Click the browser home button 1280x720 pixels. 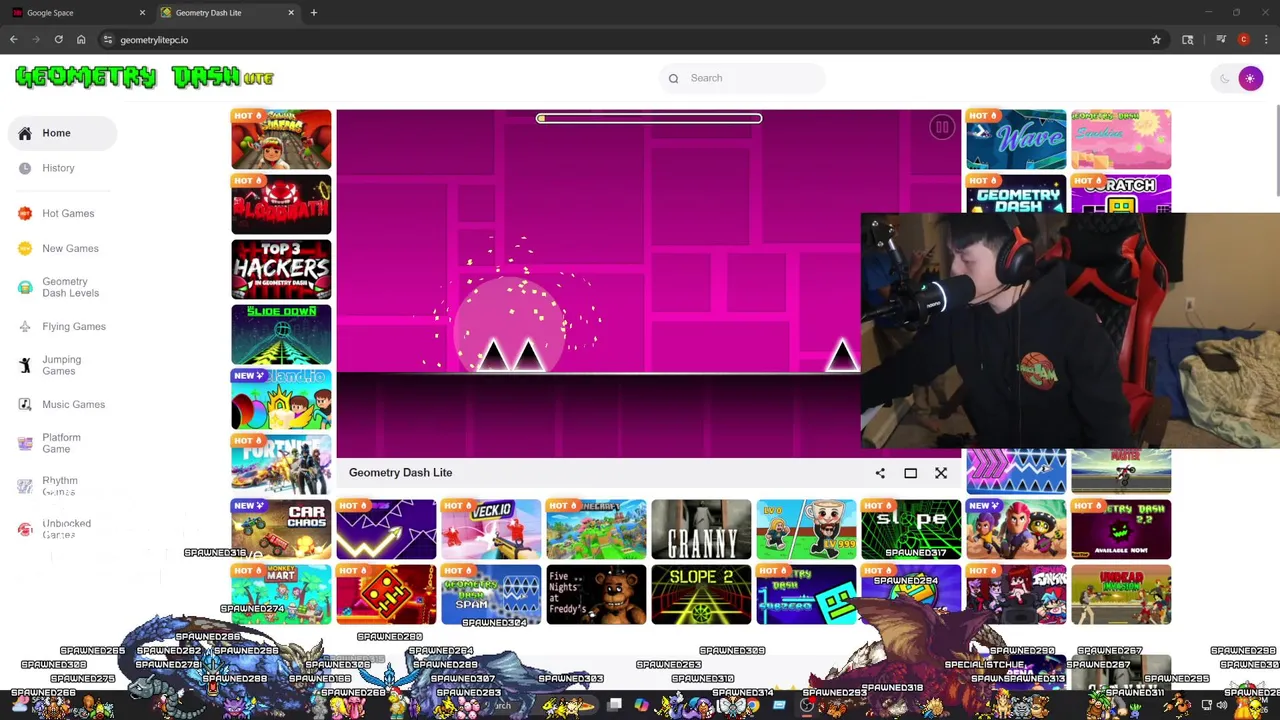click(x=81, y=40)
